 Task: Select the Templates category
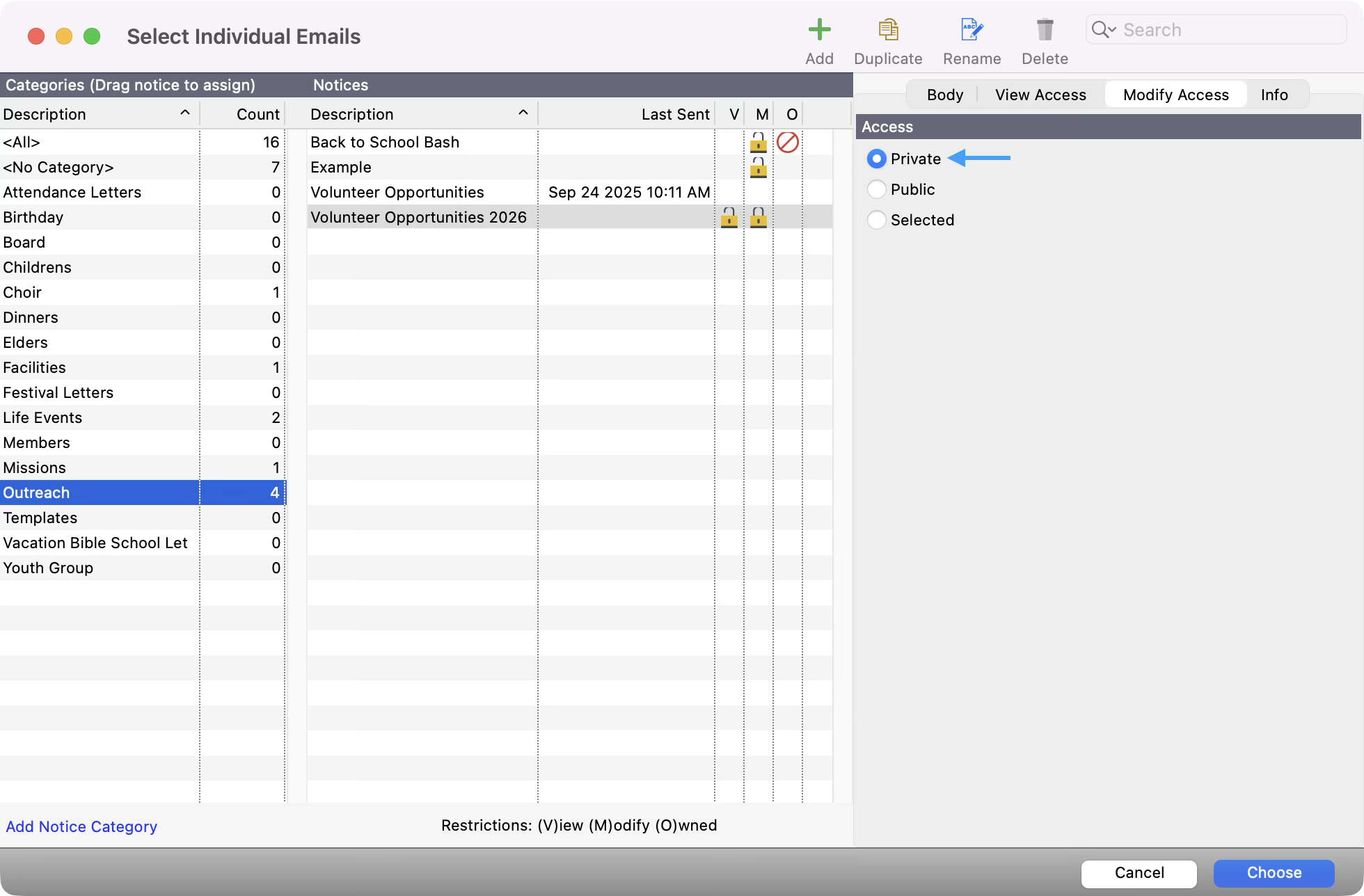pyautogui.click(x=142, y=518)
